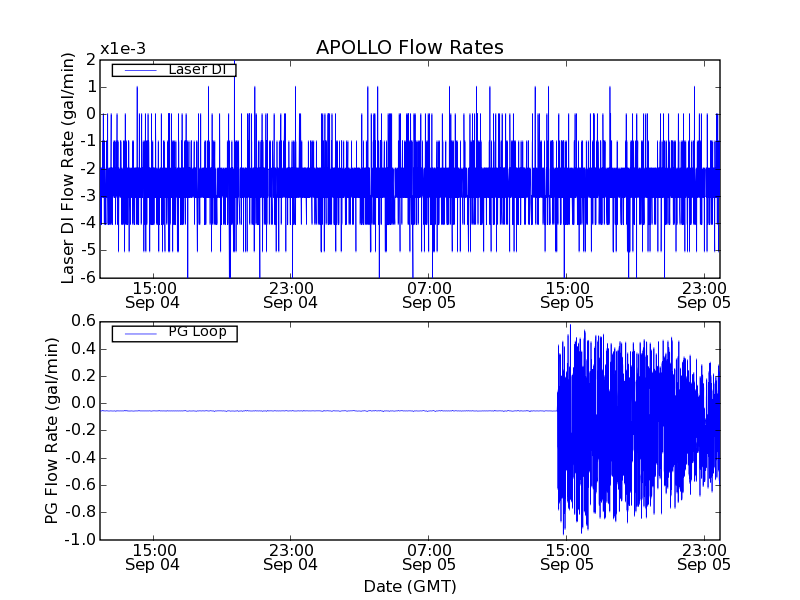
Task: Click "15:00 Sep 05" tick under bottom plot
Action: (x=566, y=557)
